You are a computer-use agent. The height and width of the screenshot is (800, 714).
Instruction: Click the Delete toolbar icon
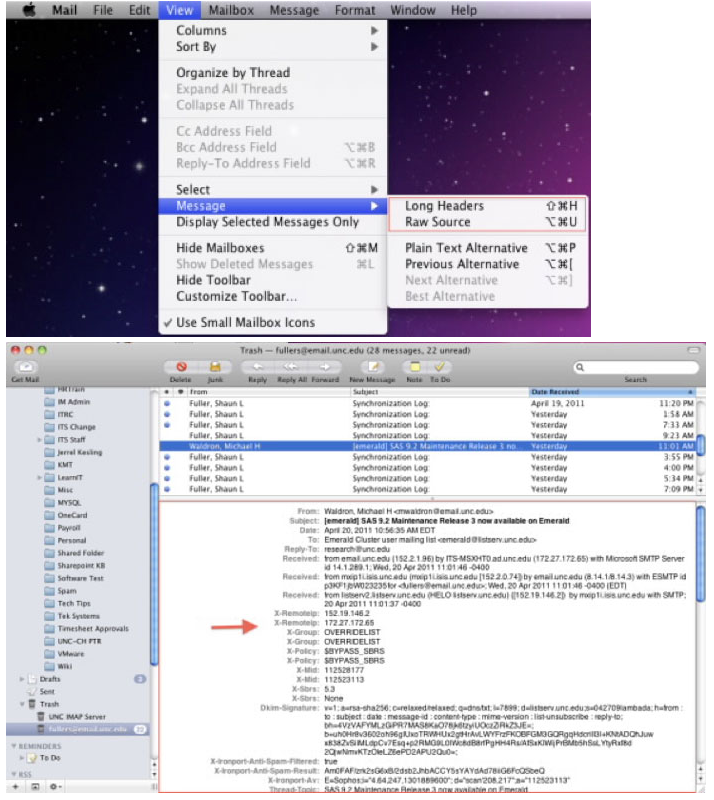pyautogui.click(x=181, y=367)
